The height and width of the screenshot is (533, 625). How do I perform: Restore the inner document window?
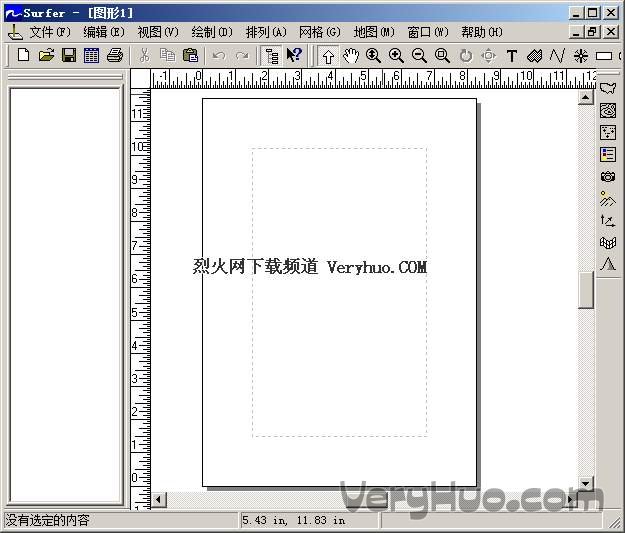[592, 32]
